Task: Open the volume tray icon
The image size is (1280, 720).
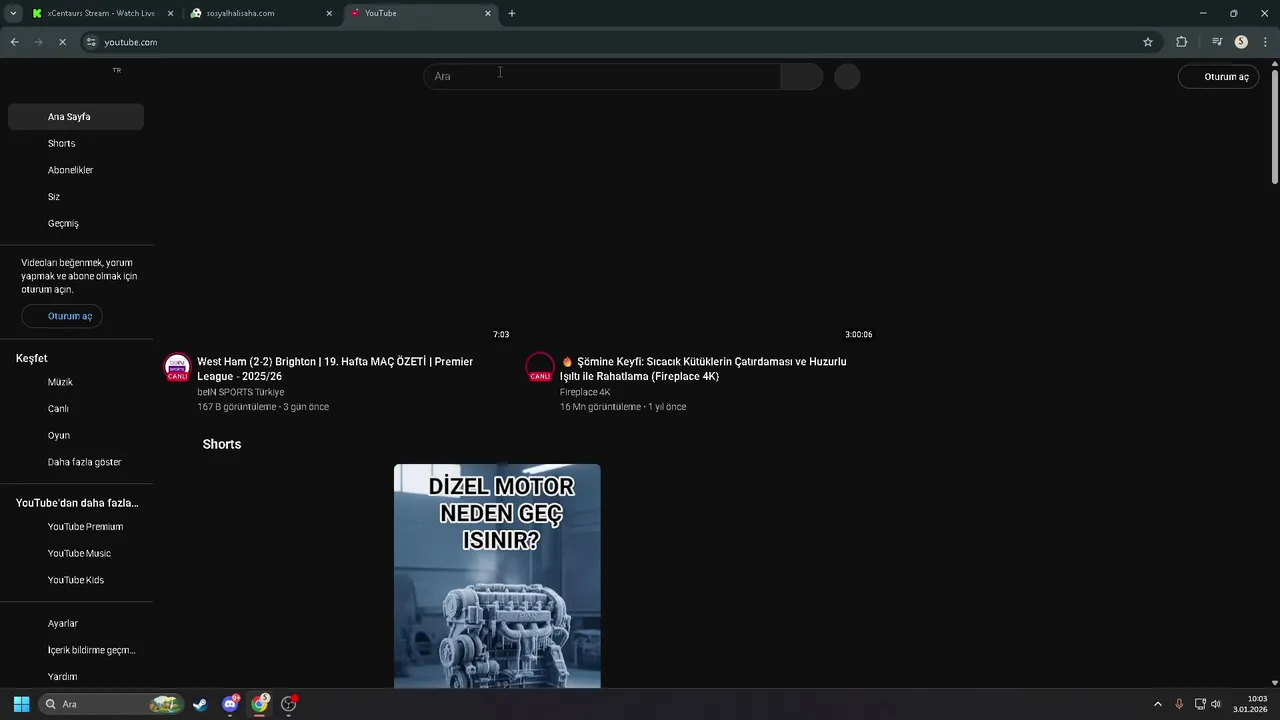Action: click(x=1216, y=704)
